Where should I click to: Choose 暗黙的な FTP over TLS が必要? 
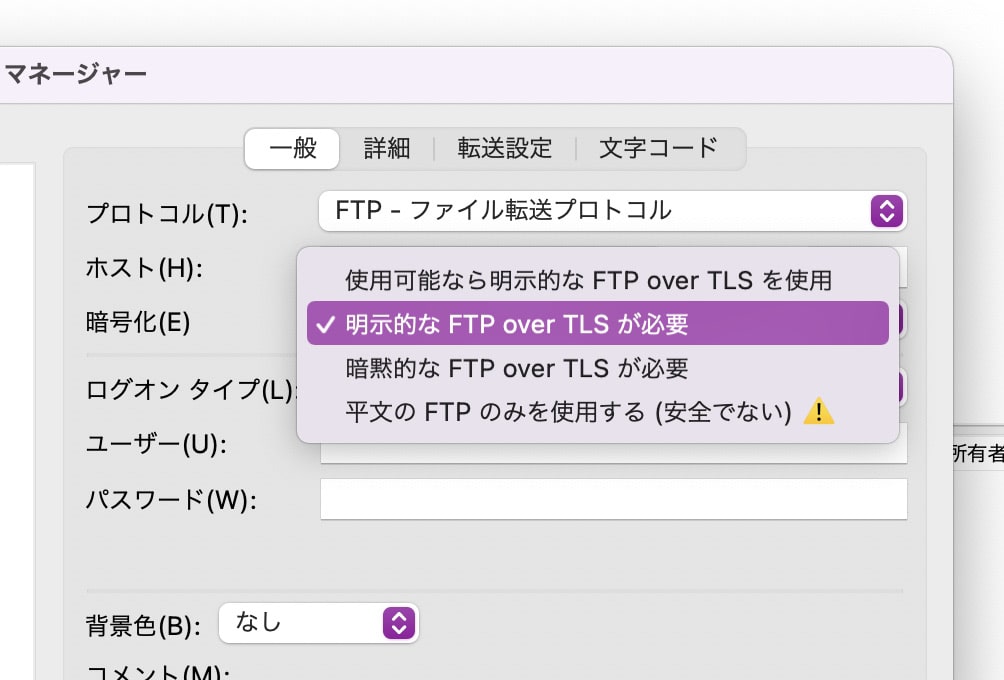click(516, 368)
